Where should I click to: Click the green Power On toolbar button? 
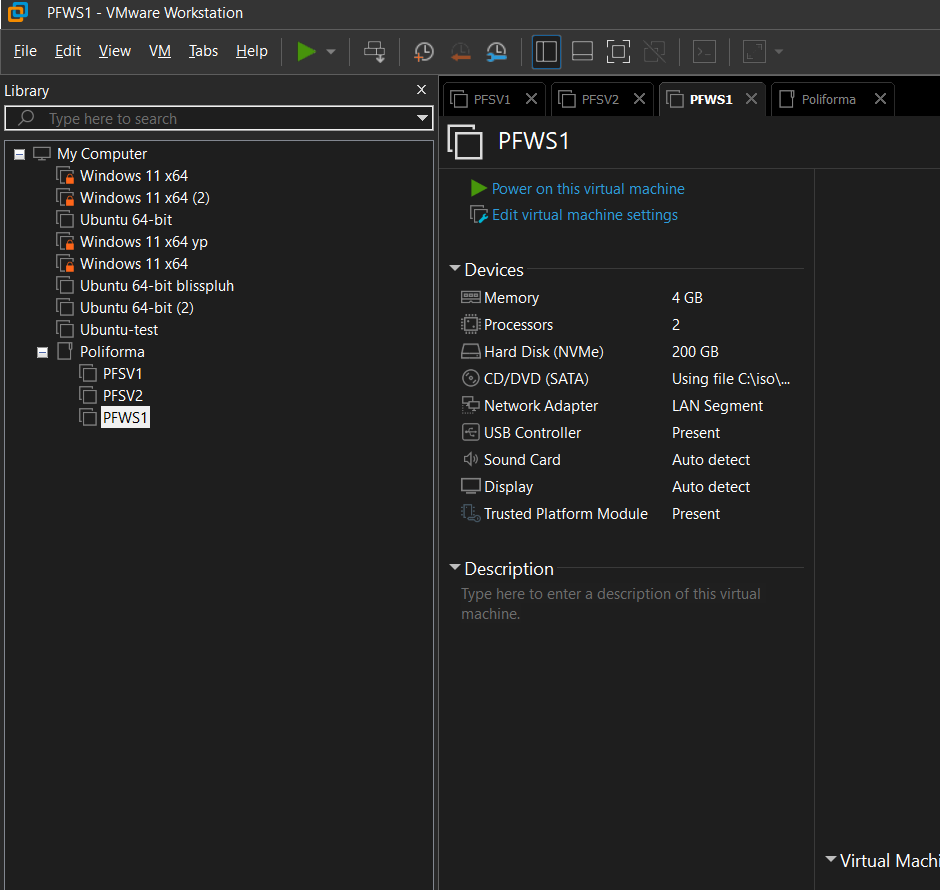306,51
